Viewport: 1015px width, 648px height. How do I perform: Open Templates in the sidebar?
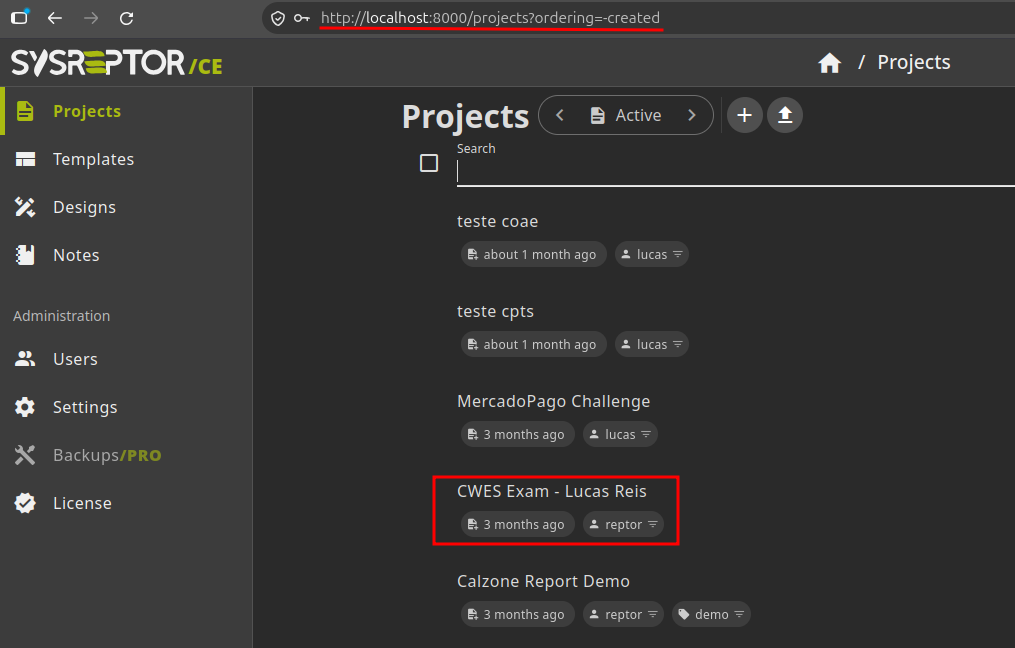pos(126,159)
